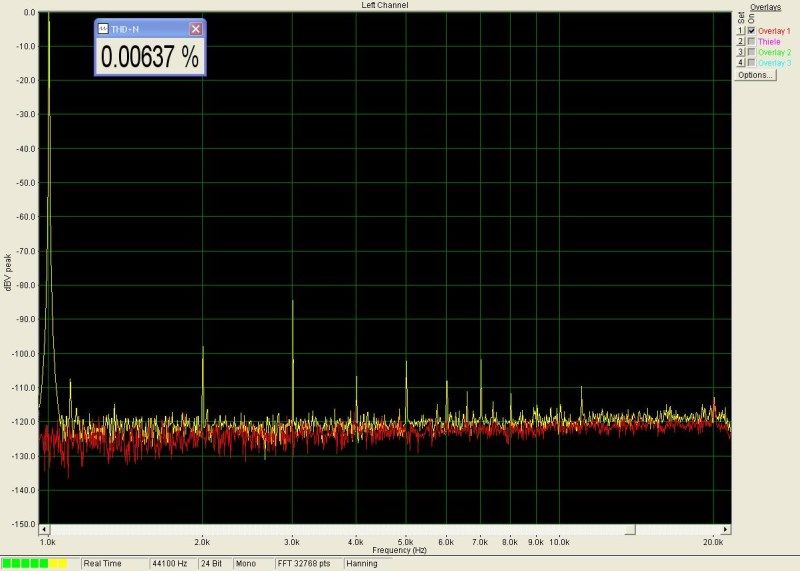Click the green Overlay 2 label
Screen dimensions: 800x571
pyautogui.click(x=774, y=53)
